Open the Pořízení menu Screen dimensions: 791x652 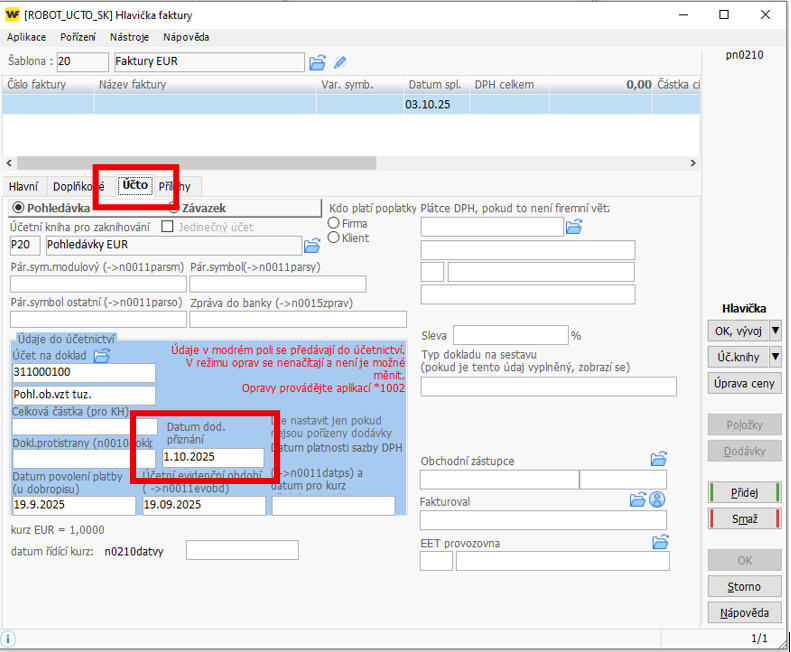pyautogui.click(x=78, y=37)
